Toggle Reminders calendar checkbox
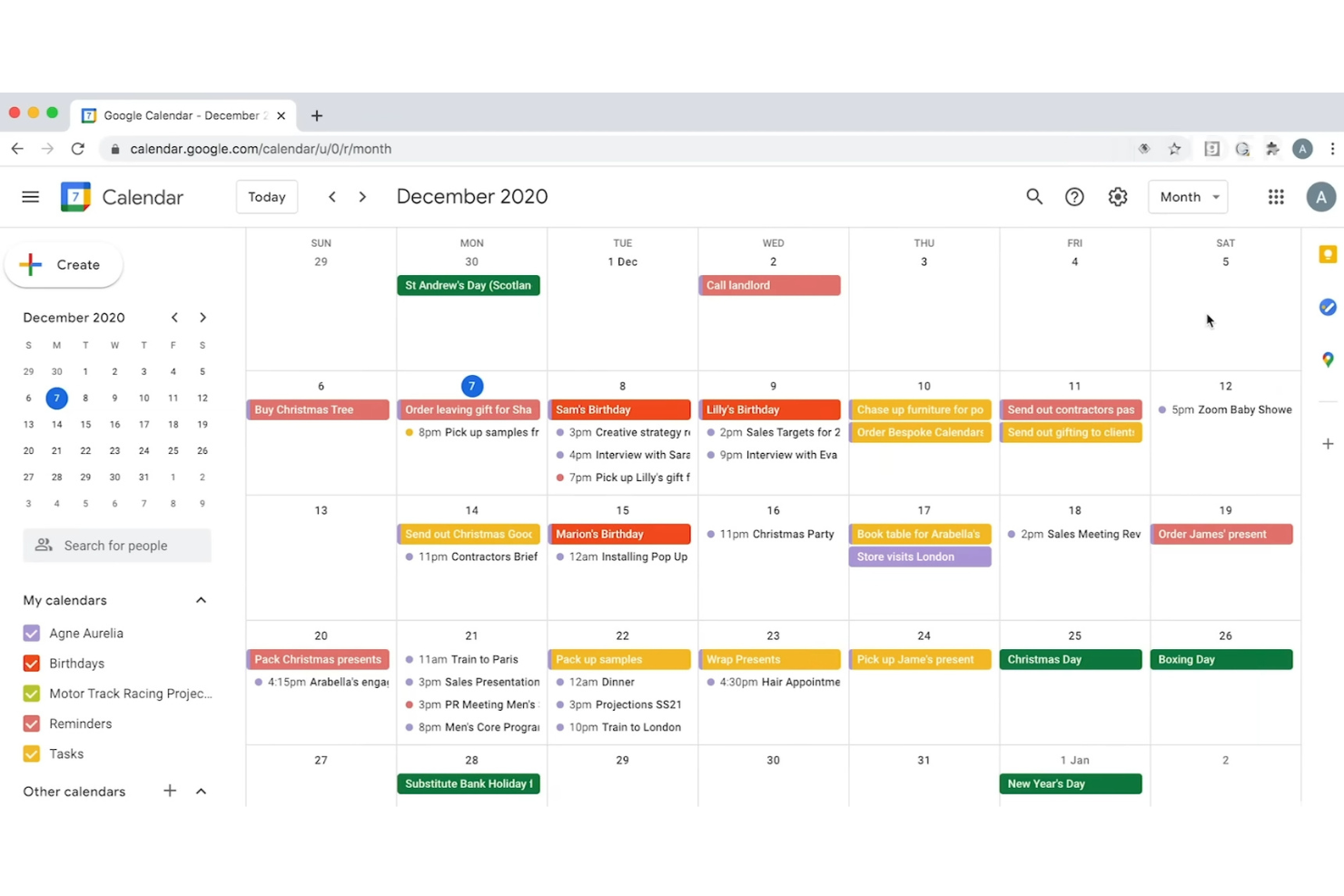This screenshot has width=1344, height=896. [32, 724]
